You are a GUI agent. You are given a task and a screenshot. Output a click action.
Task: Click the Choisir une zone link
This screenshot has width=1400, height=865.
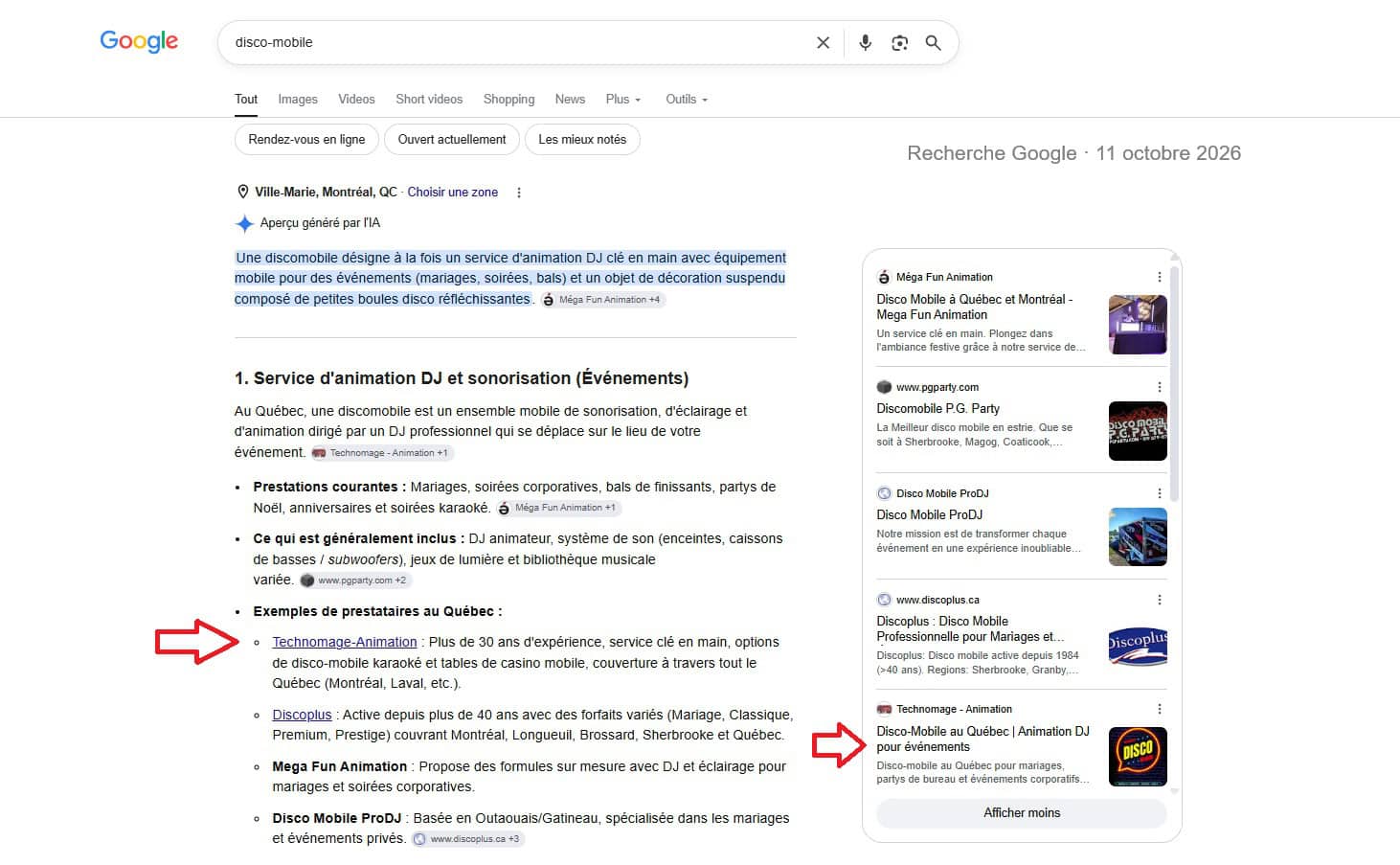click(x=453, y=193)
